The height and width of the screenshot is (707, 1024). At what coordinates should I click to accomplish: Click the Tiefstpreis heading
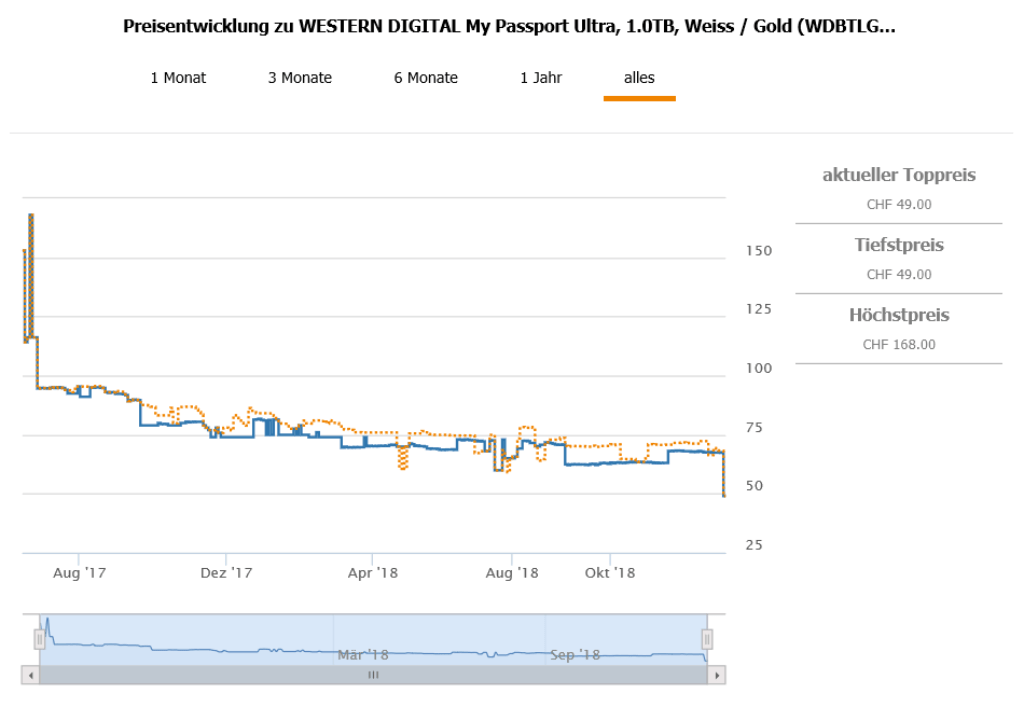898,245
